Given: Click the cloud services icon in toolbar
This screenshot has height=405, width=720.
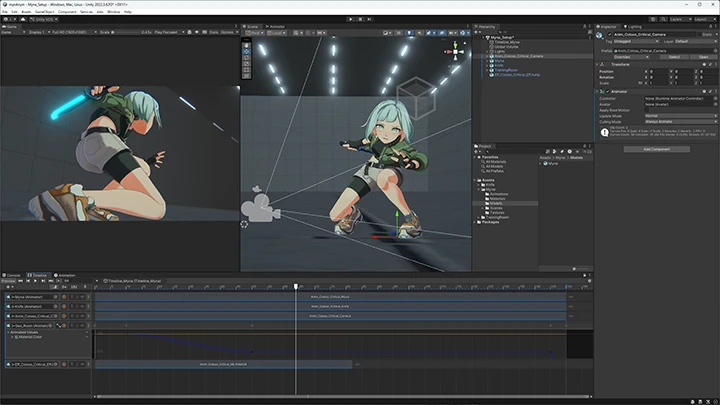Looking at the screenshot, I should click(x=23, y=19).
